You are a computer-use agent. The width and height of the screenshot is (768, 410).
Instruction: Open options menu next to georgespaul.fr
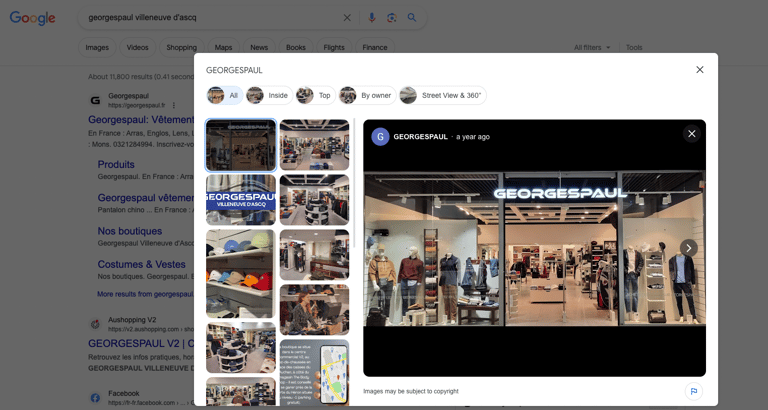pos(173,105)
